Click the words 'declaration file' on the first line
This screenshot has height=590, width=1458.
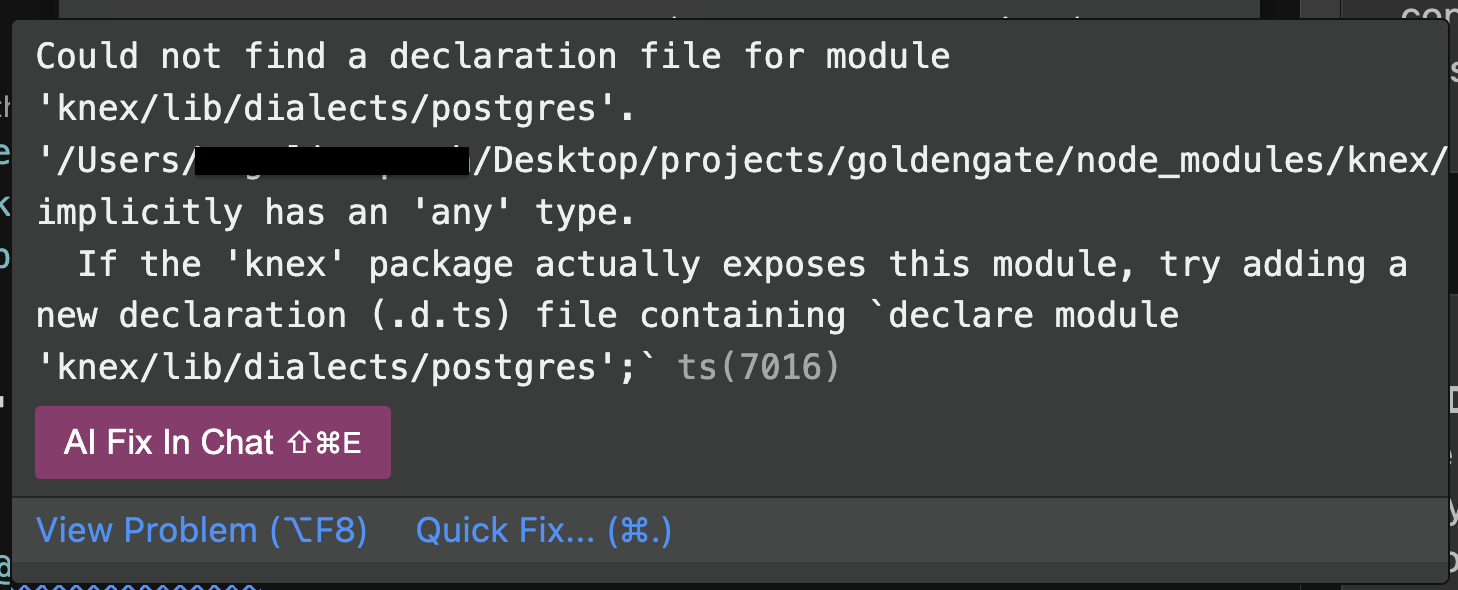point(555,56)
